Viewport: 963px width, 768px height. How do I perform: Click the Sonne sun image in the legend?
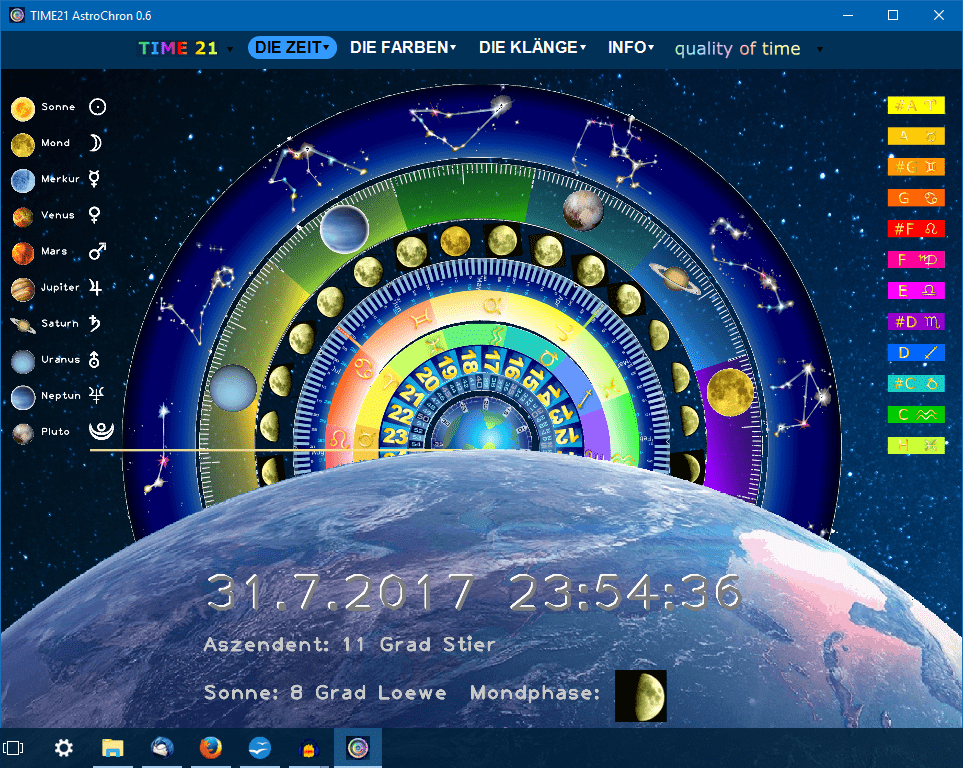[x=23, y=109]
